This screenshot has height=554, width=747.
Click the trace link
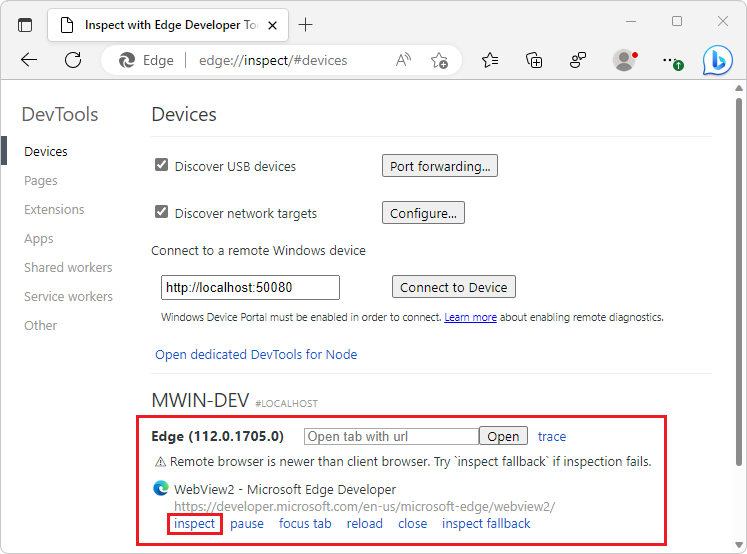click(x=552, y=436)
